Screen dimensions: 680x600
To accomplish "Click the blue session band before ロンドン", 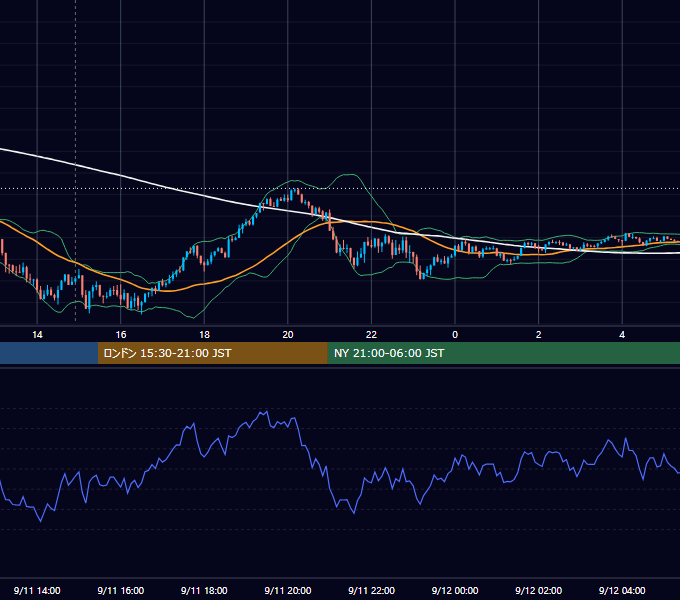I will [x=49, y=353].
